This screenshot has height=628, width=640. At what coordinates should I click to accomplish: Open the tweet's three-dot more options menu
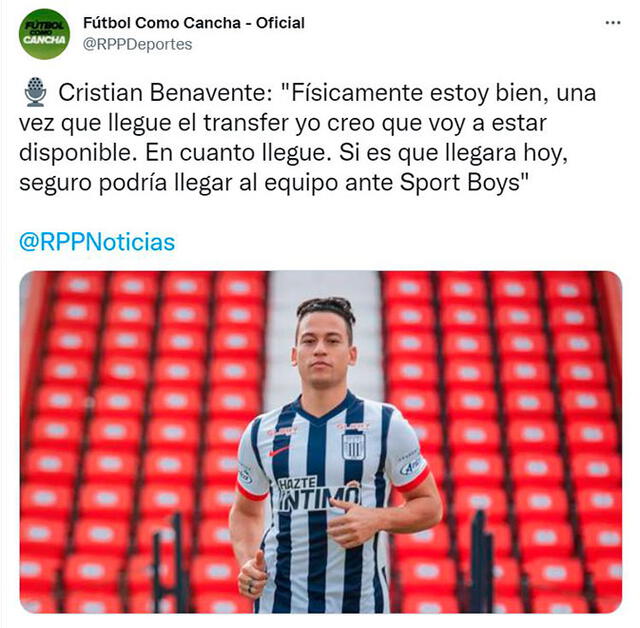pyautogui.click(x=613, y=23)
